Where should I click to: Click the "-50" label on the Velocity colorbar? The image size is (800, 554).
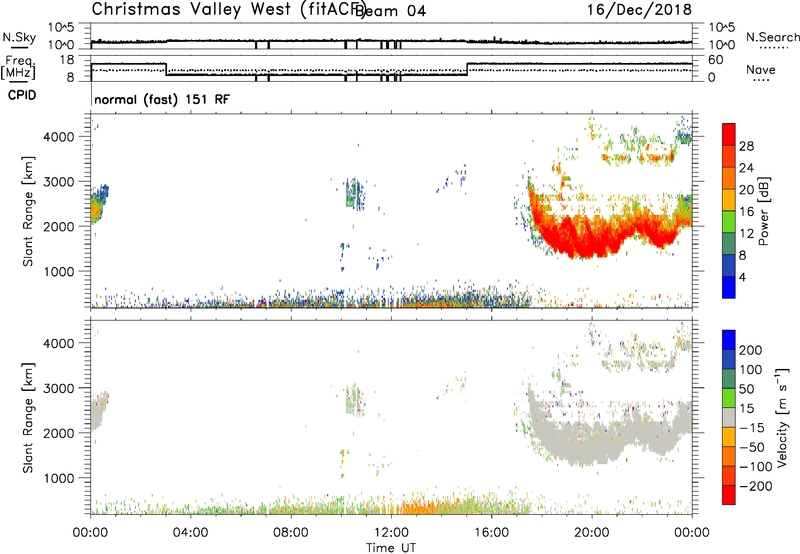point(752,447)
